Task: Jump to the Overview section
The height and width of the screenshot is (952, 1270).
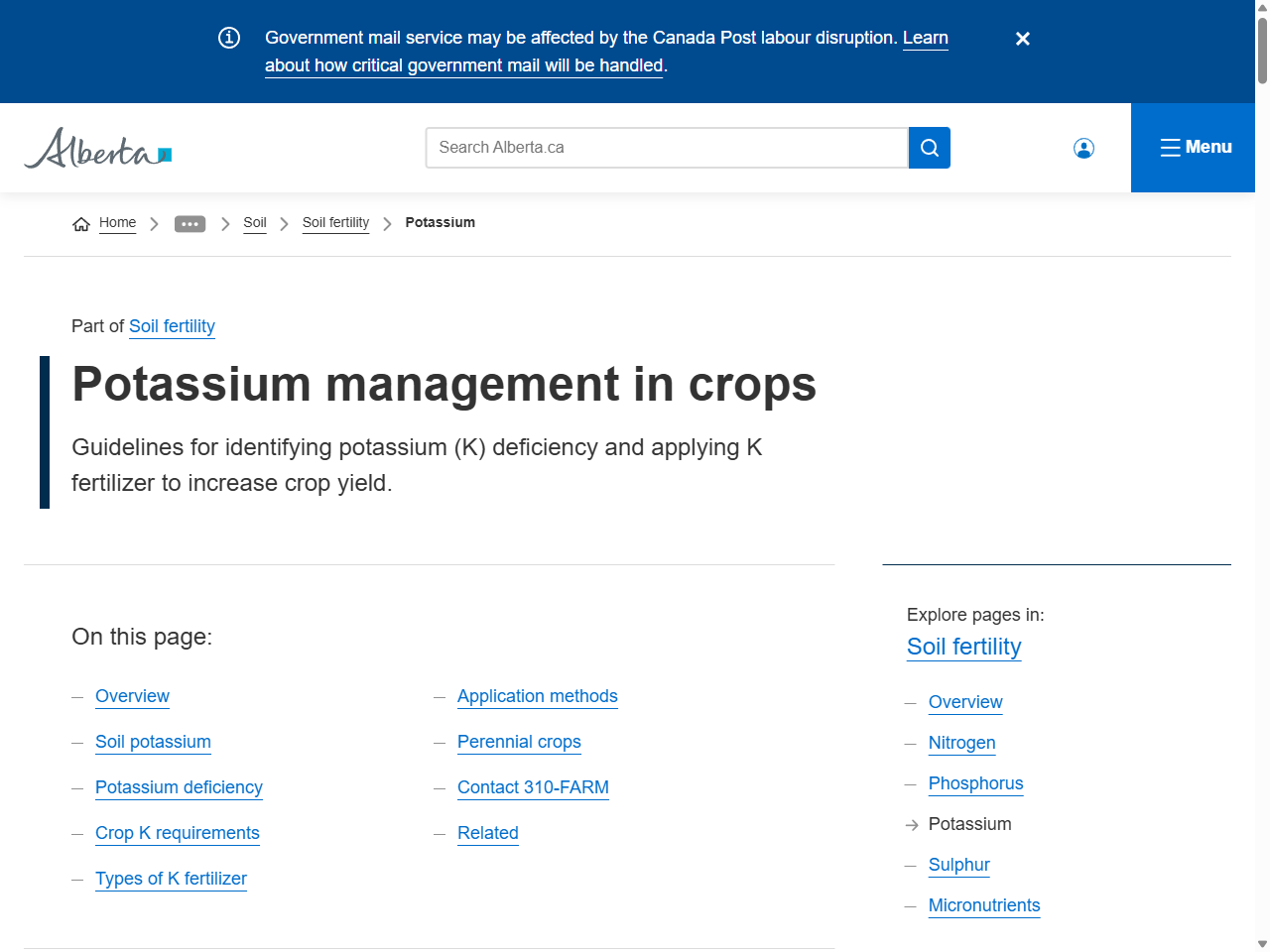Action: pyautogui.click(x=132, y=696)
